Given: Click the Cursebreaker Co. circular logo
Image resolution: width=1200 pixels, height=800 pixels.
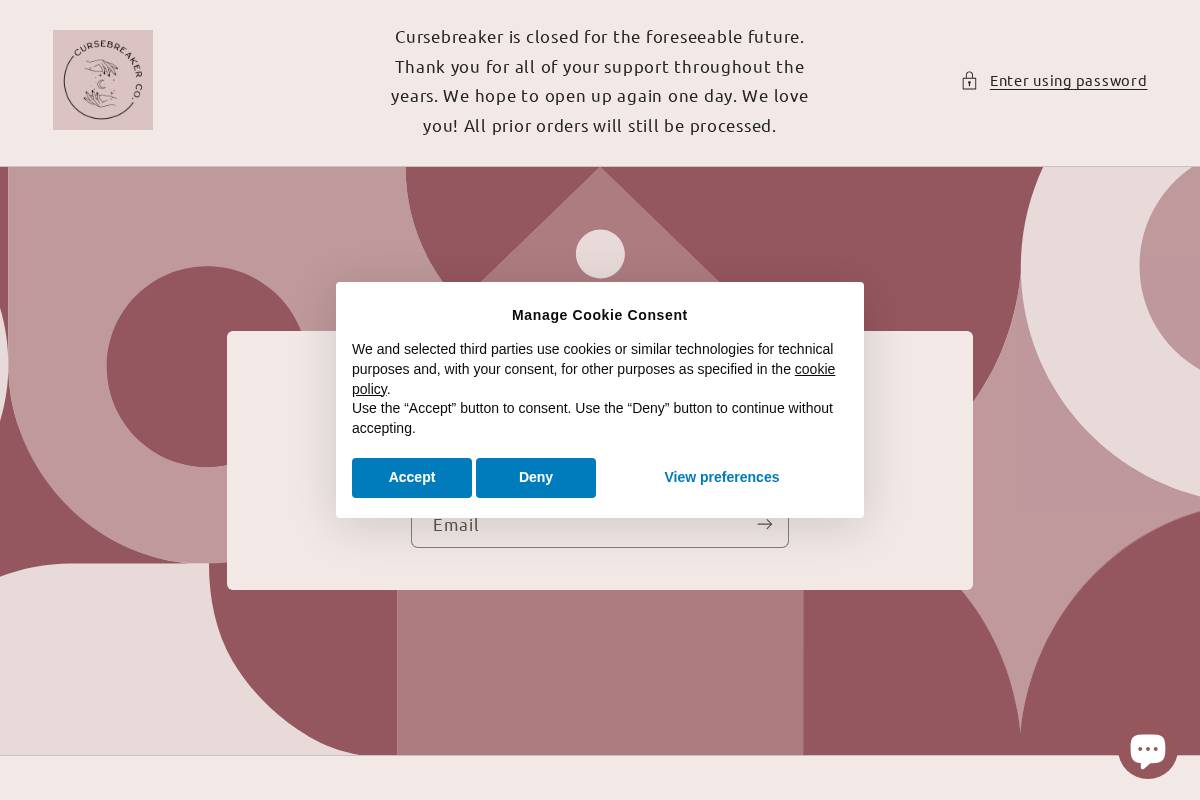Looking at the screenshot, I should tap(102, 80).
